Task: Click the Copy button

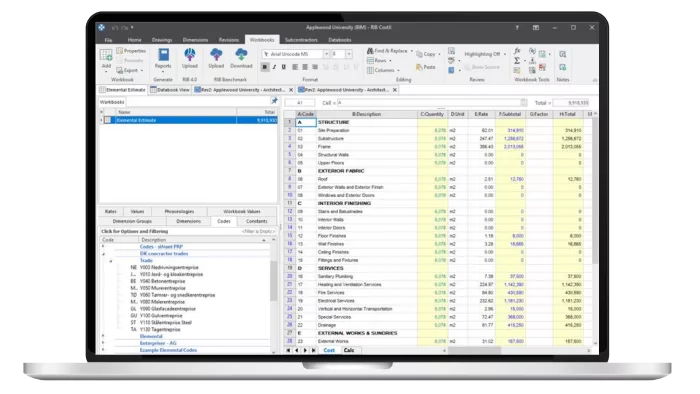Action: coord(428,54)
